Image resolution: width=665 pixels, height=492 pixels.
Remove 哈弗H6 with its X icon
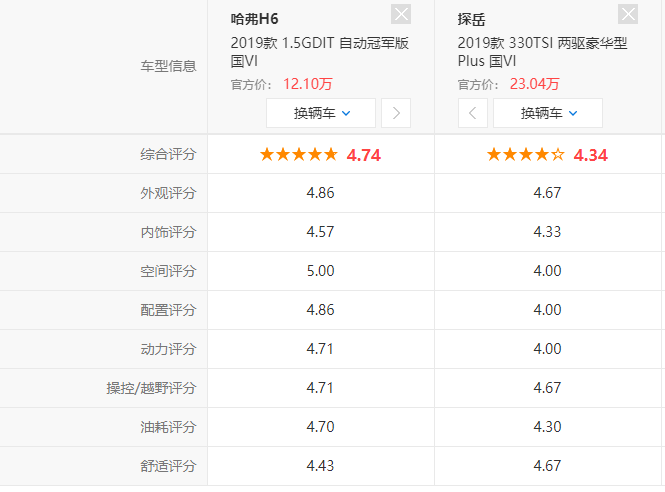click(x=400, y=14)
